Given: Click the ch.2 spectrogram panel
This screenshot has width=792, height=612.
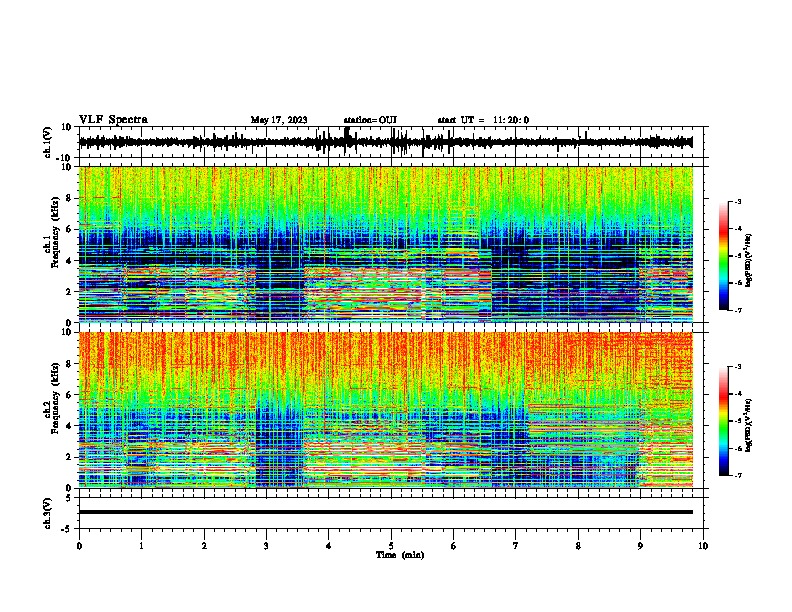Looking at the screenshot, I should (x=386, y=410).
